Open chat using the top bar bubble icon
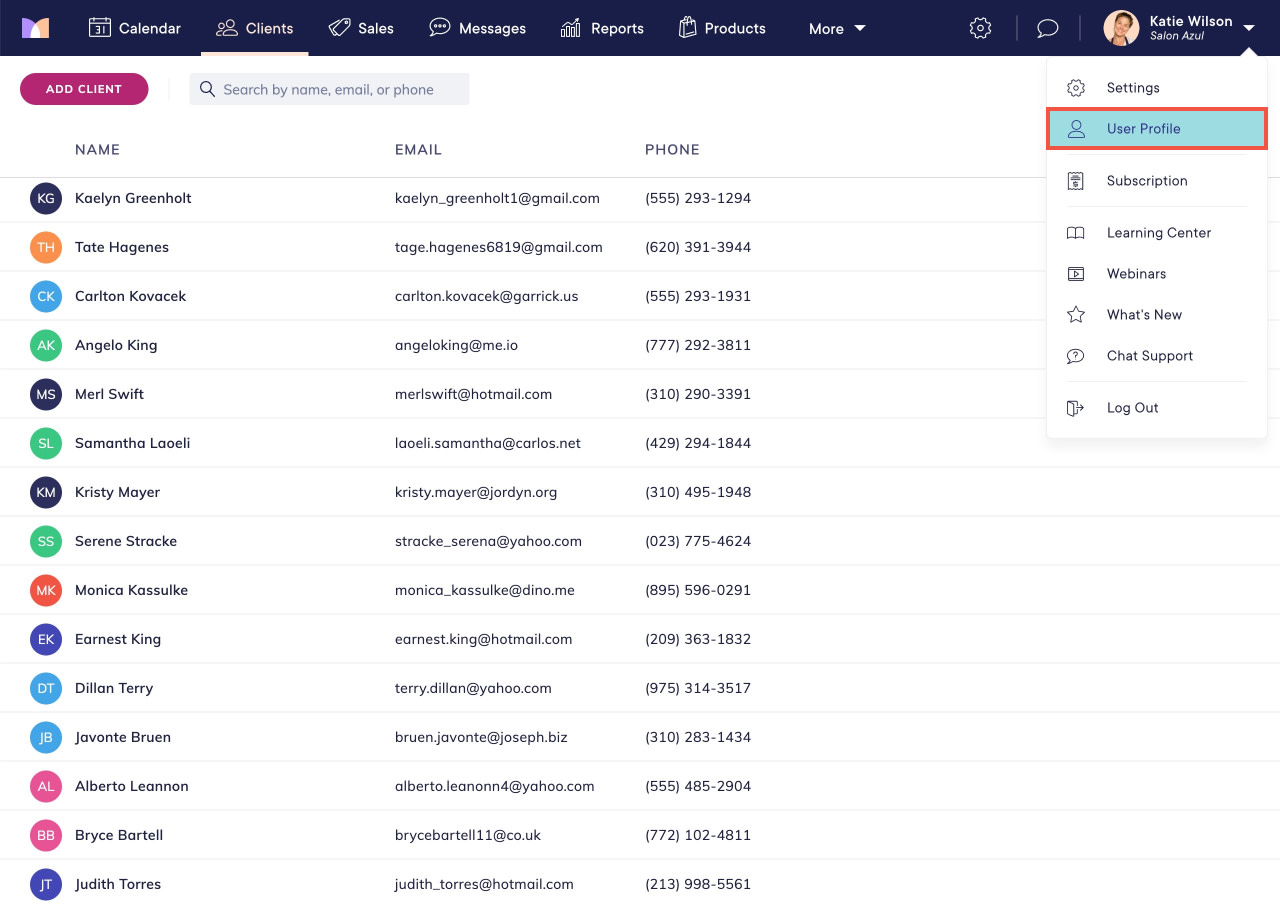 pyautogui.click(x=1047, y=28)
